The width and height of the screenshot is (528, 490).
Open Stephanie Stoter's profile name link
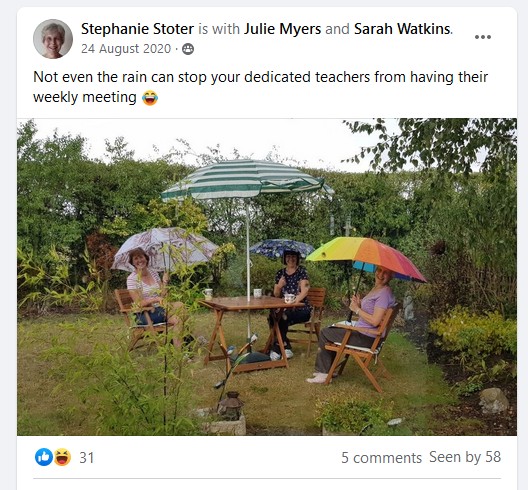(x=137, y=29)
